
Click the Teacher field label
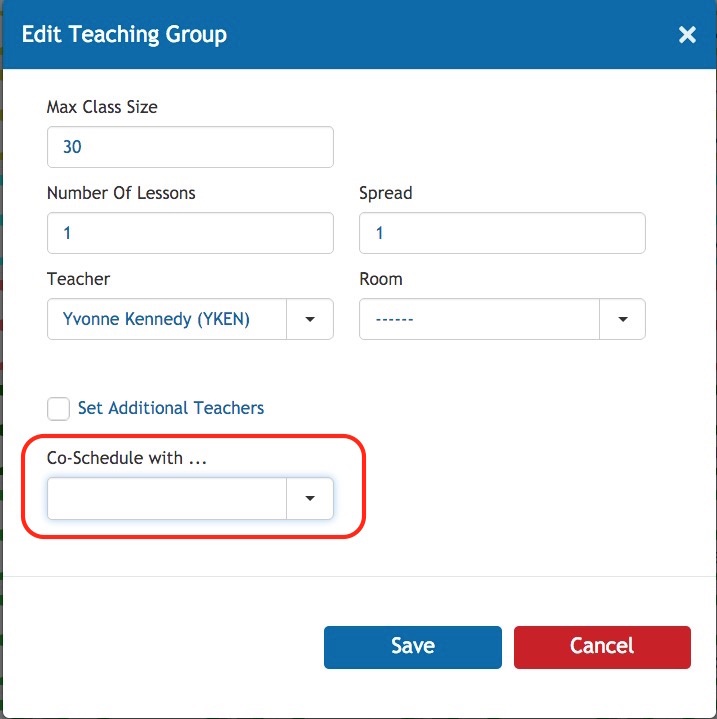coord(78,279)
